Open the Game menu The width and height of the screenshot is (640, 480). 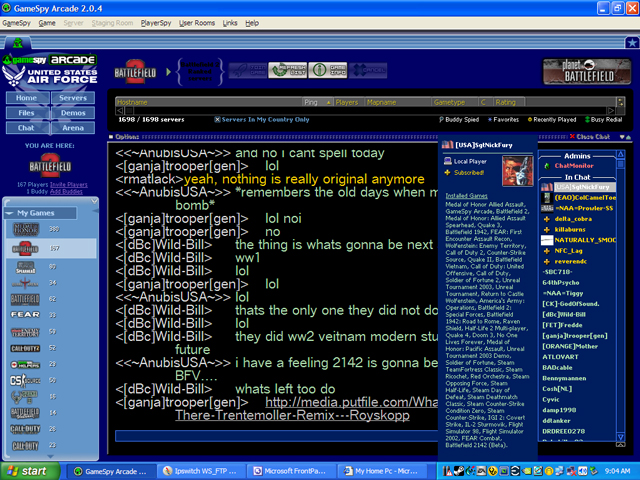point(47,23)
